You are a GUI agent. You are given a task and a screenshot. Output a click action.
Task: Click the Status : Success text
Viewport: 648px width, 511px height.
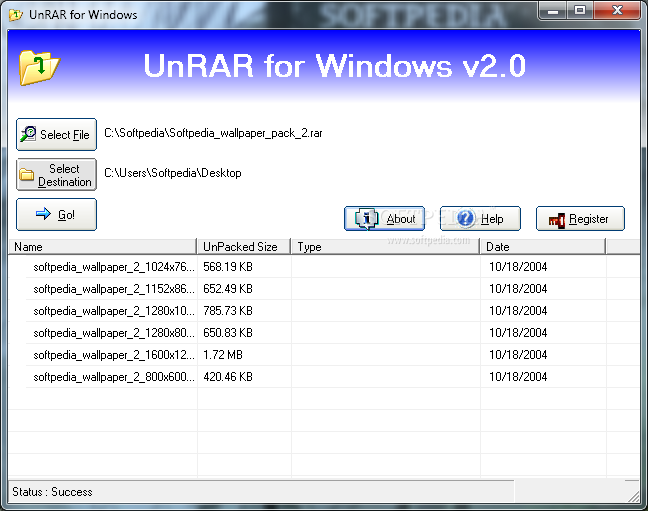(x=52, y=492)
